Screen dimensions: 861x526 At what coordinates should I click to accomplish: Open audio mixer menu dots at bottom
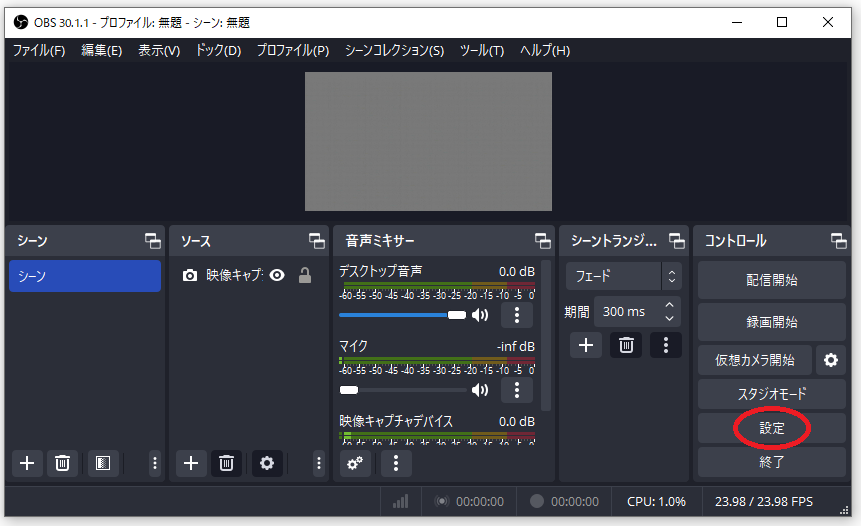pyautogui.click(x=396, y=463)
